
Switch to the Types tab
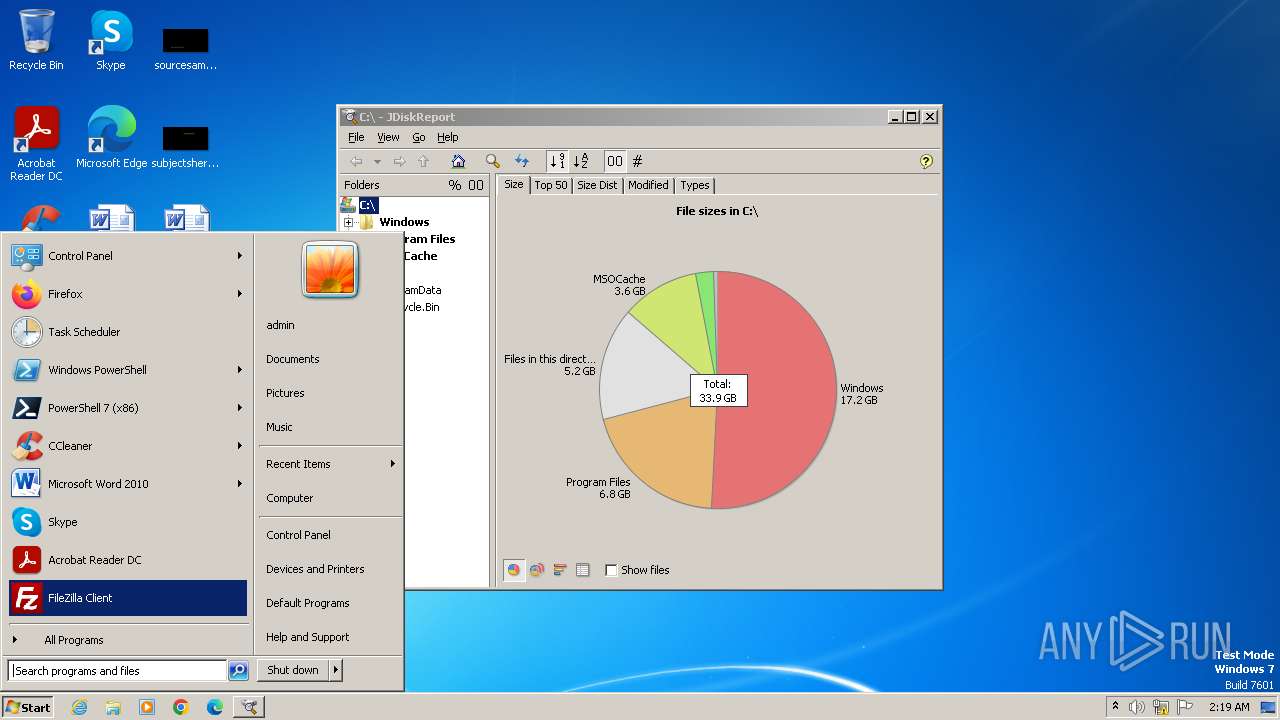[695, 185]
